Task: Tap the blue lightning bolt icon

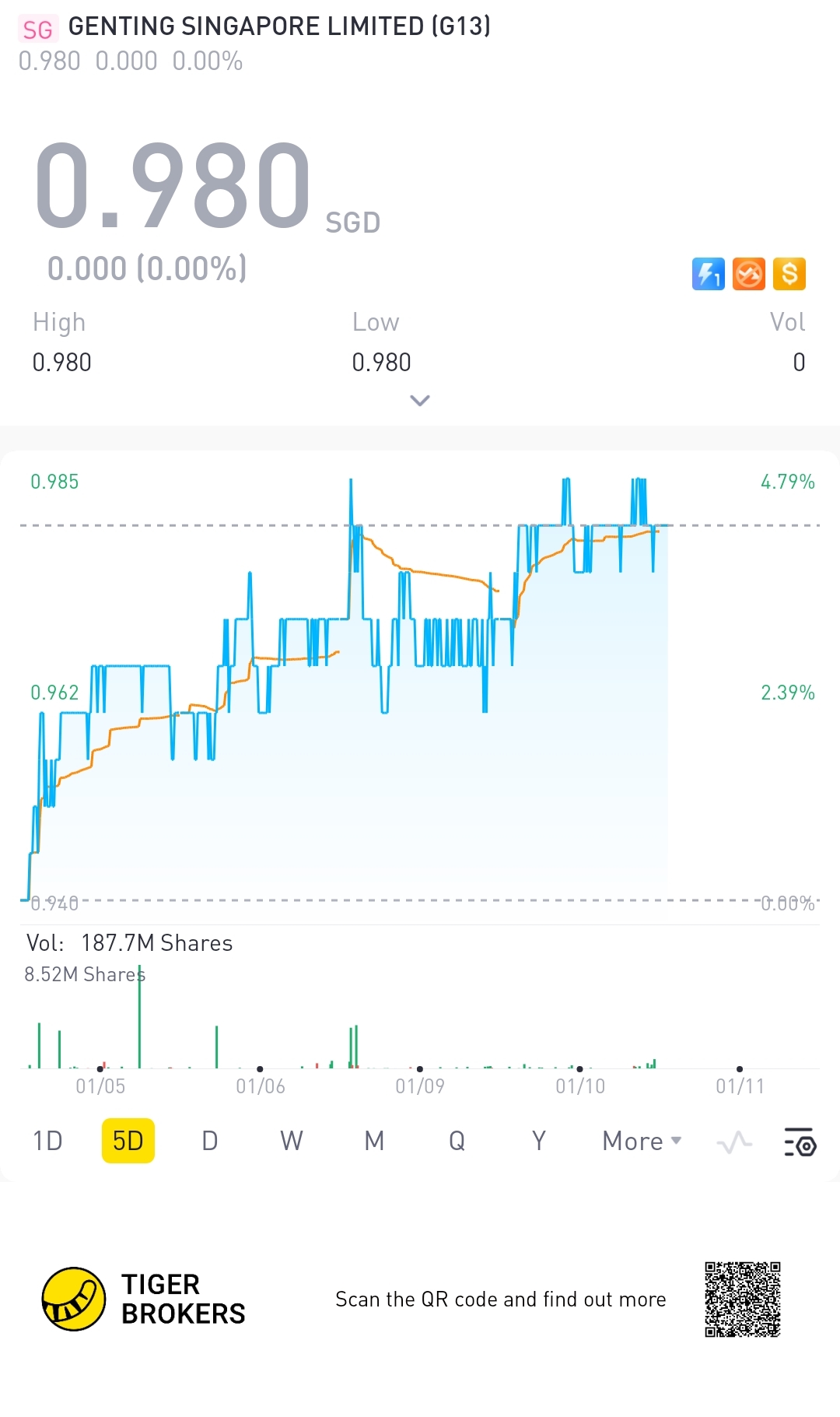Action: pyautogui.click(x=708, y=274)
